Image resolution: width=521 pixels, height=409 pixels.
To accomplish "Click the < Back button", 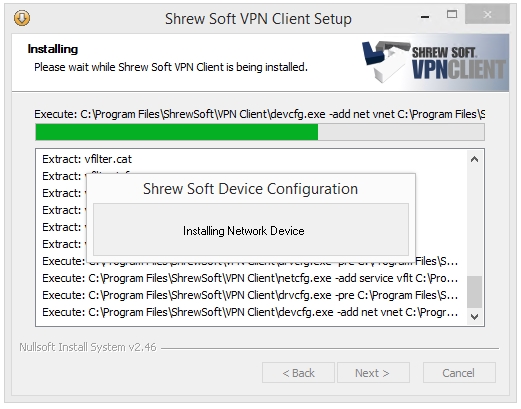I will coord(298,373).
